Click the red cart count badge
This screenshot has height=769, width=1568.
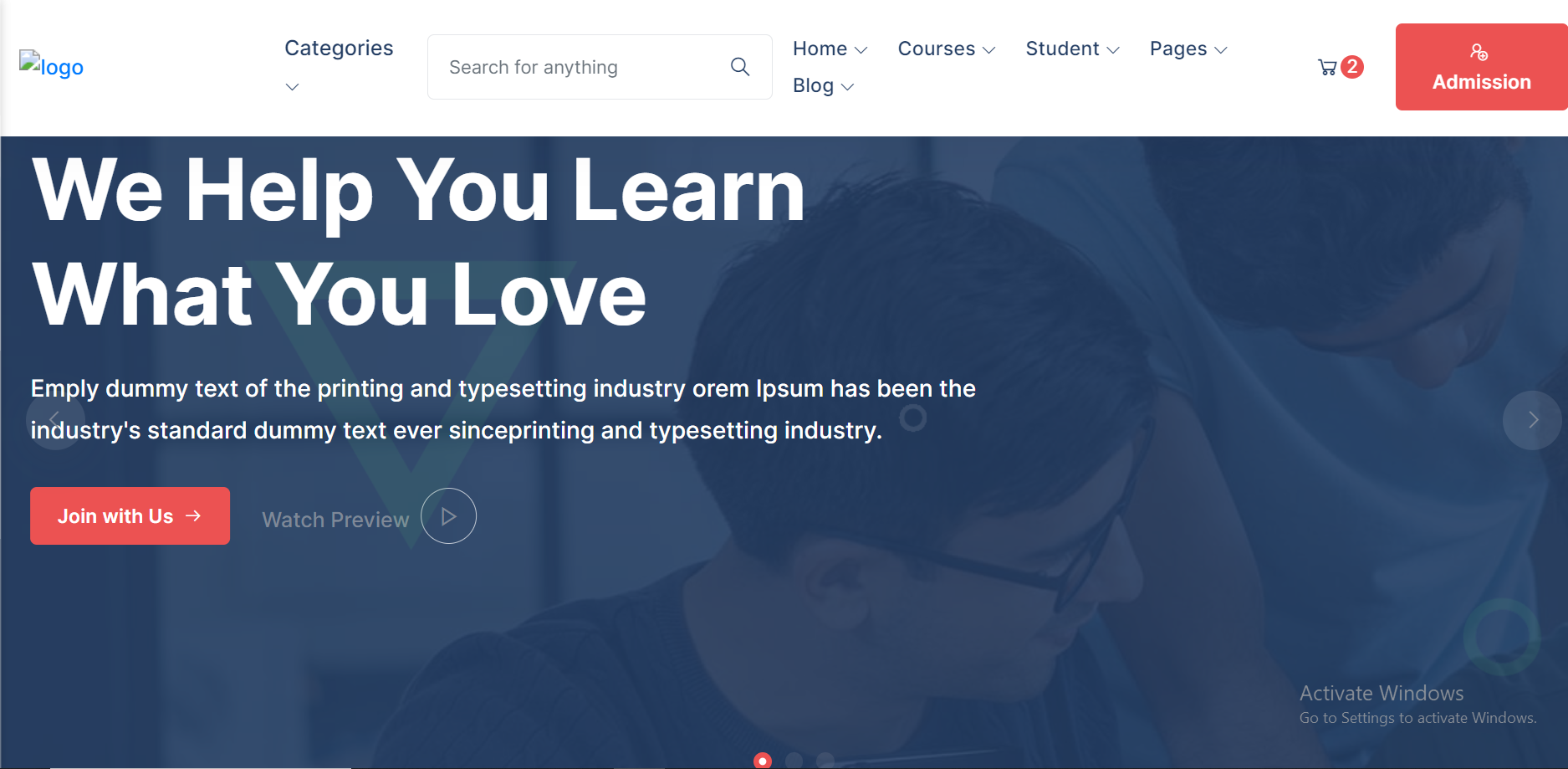(x=1351, y=67)
